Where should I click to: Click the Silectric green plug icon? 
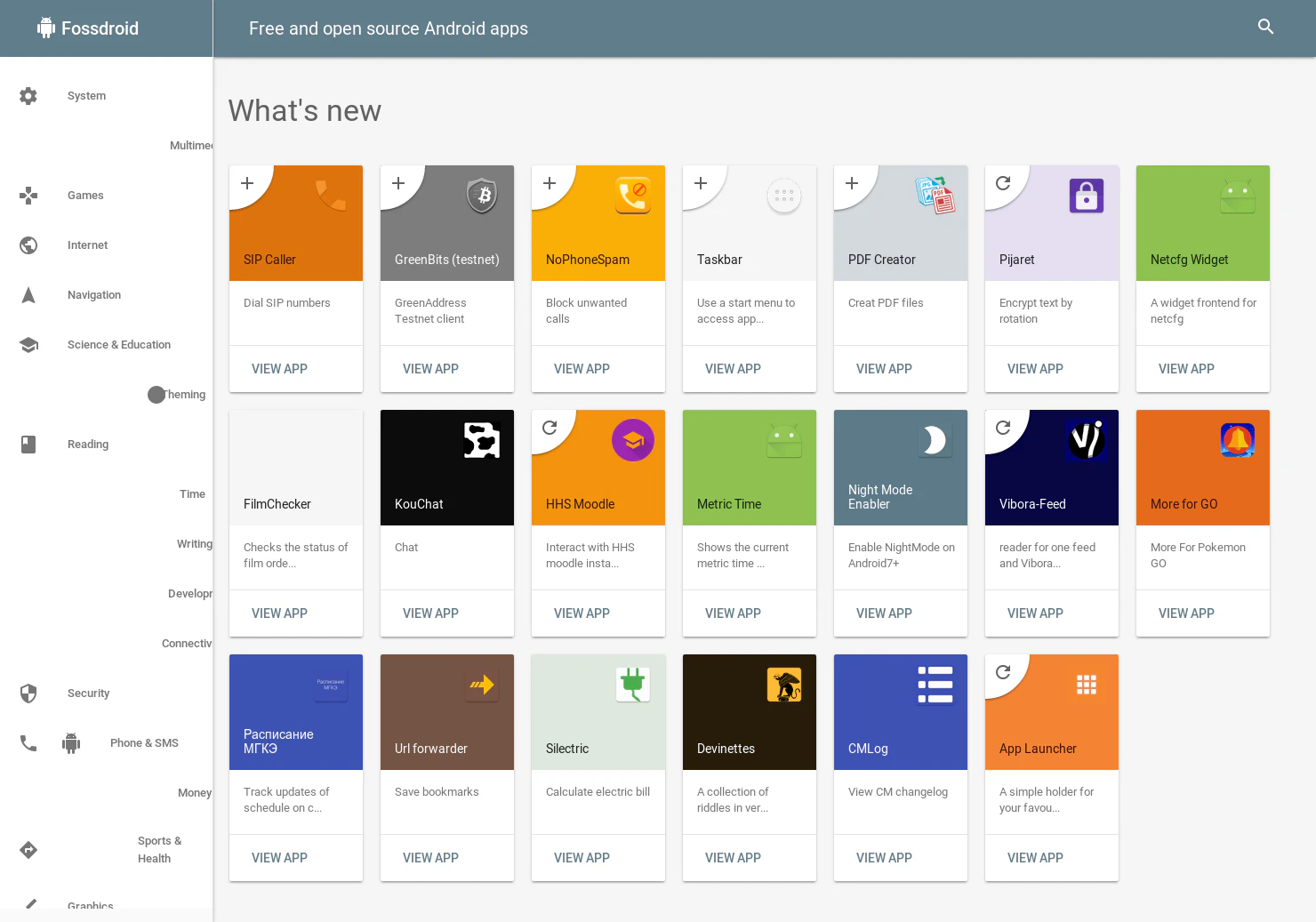pos(633,685)
